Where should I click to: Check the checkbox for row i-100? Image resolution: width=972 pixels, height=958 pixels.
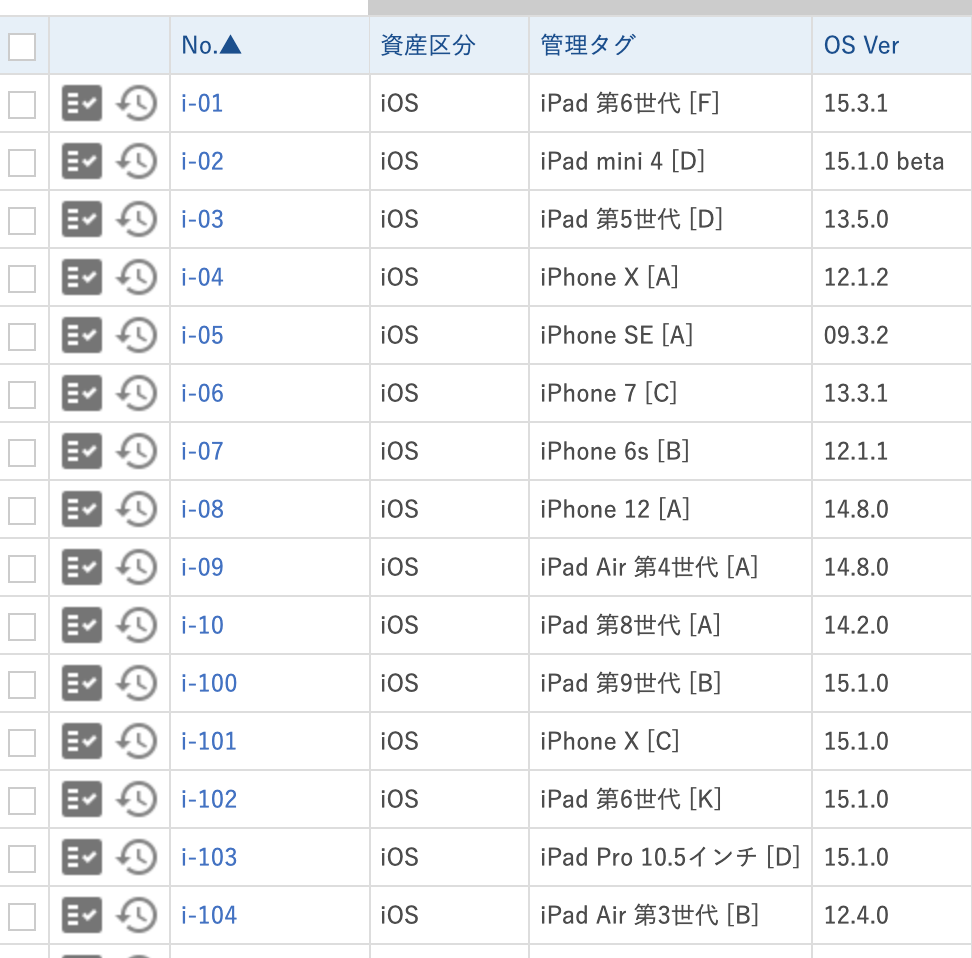(22, 684)
